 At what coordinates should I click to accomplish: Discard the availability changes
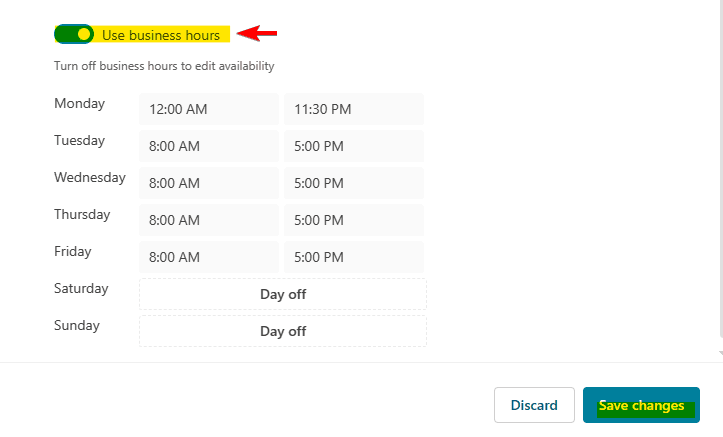pos(534,405)
